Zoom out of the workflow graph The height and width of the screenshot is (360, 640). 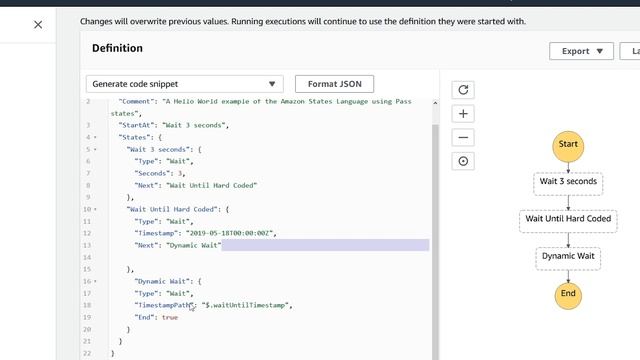463,138
